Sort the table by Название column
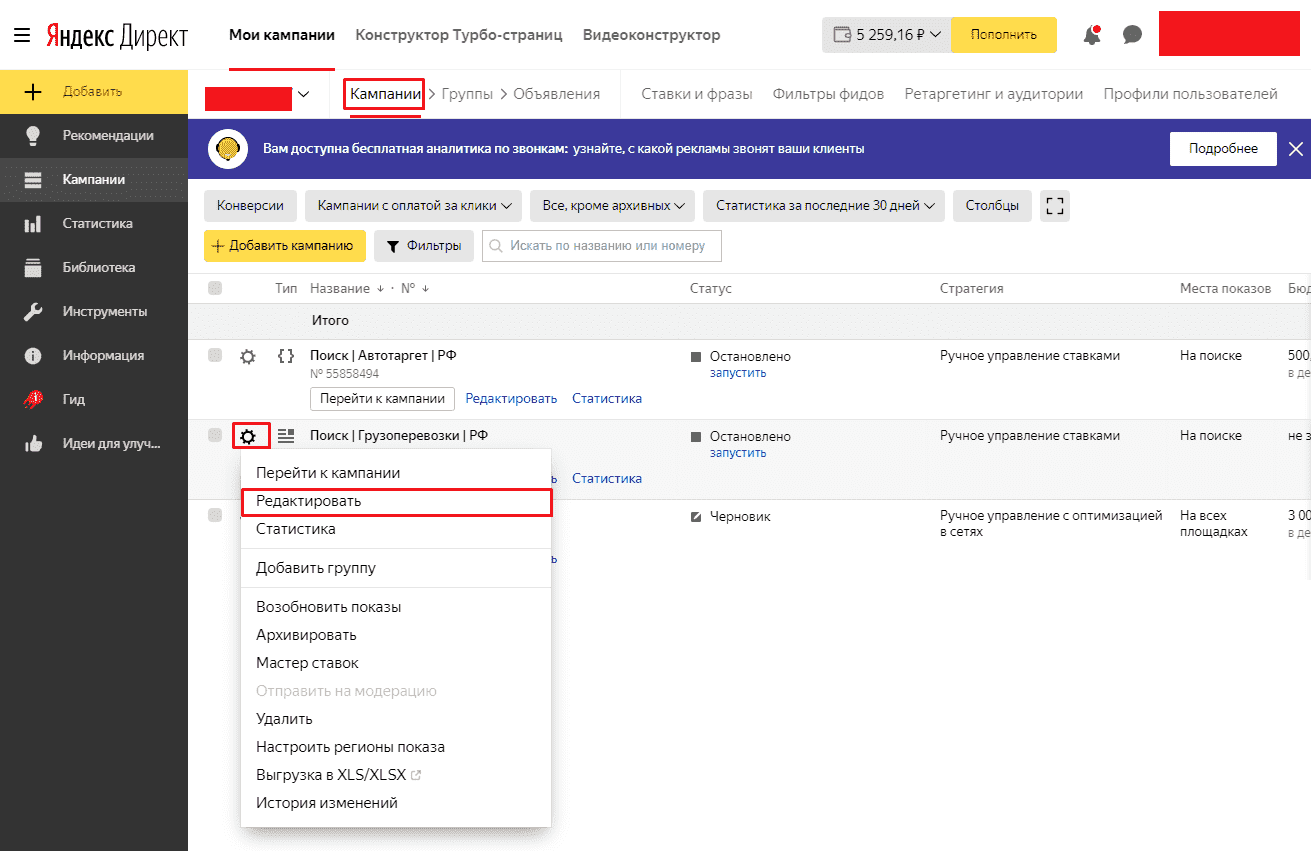 click(347, 288)
